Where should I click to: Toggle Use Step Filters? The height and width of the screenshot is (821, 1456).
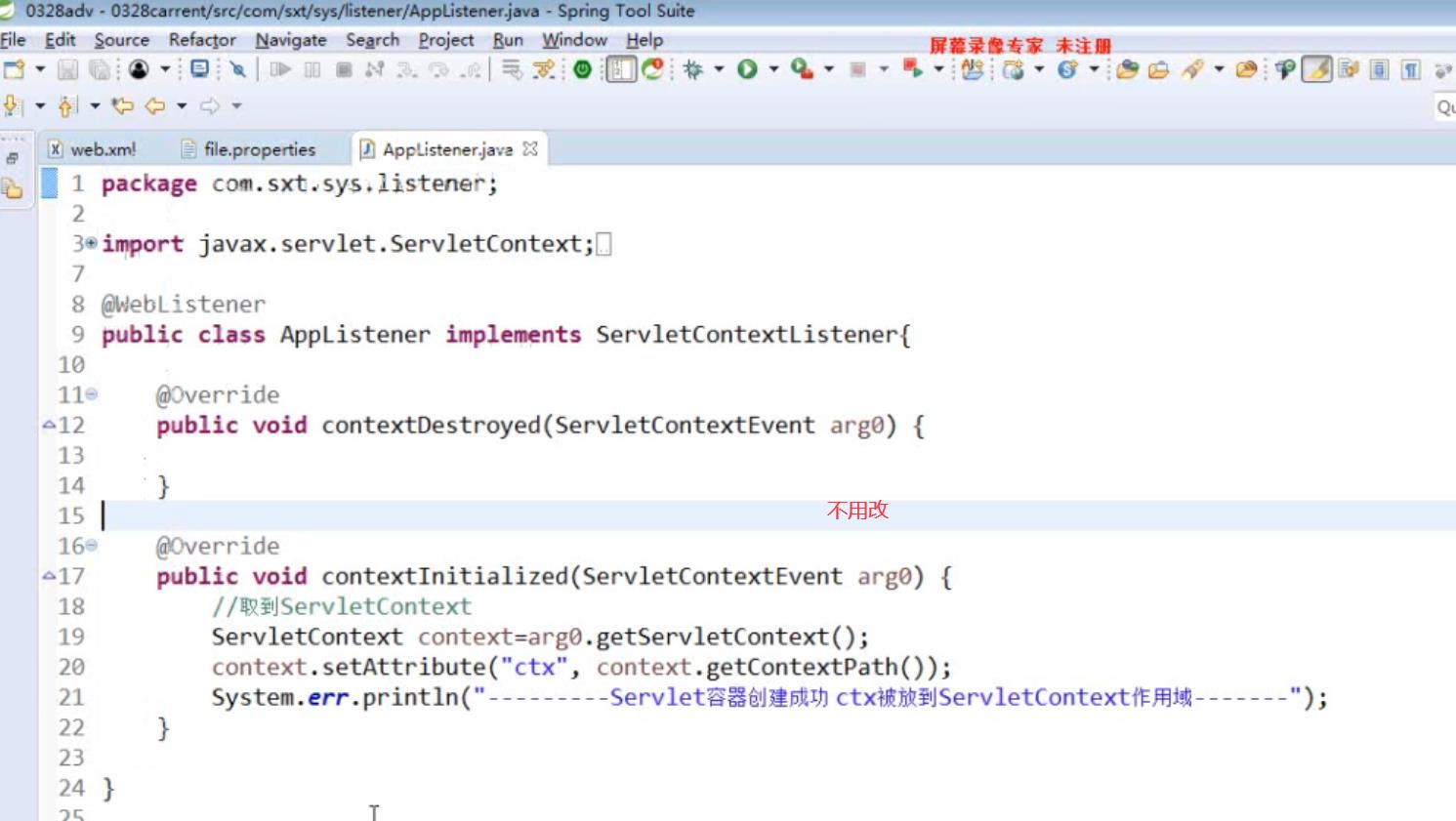click(x=544, y=69)
